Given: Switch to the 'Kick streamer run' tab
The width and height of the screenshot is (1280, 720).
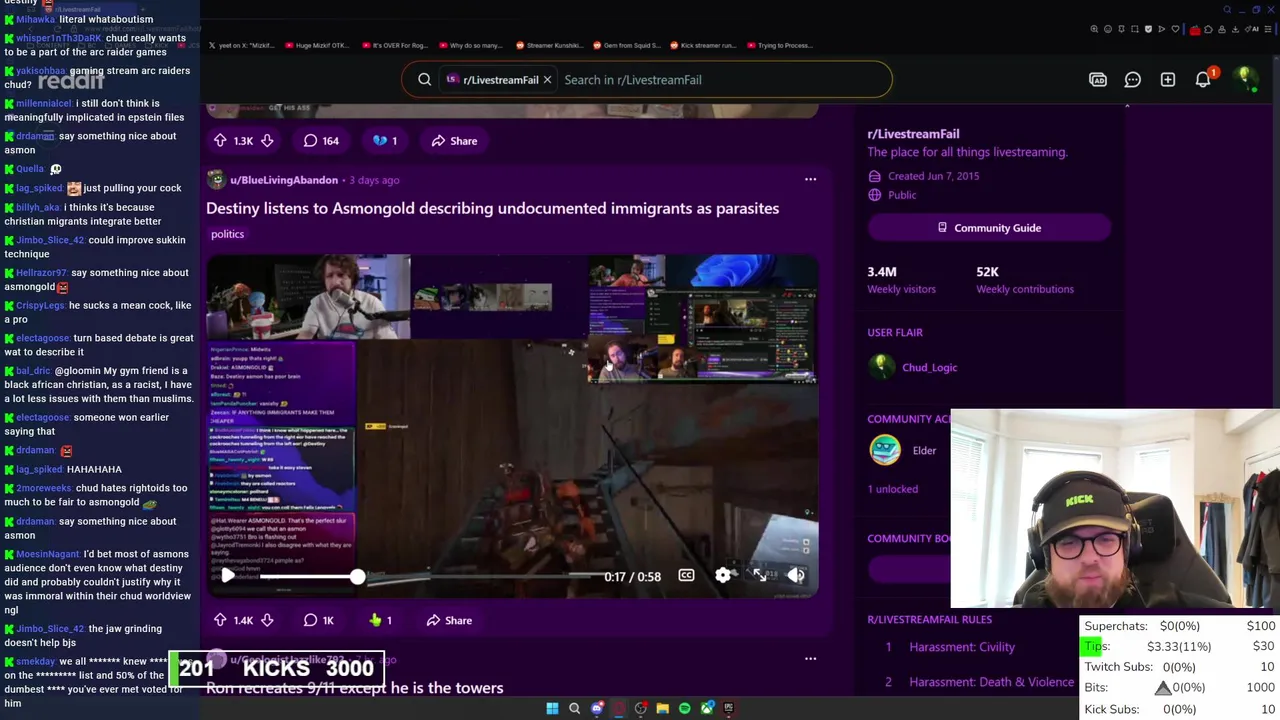Looking at the screenshot, I should [x=703, y=45].
